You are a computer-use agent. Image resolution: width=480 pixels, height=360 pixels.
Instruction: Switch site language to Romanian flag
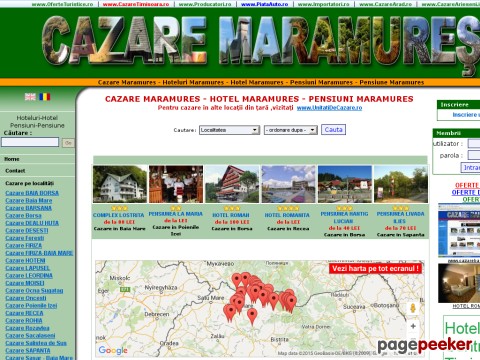[x=45, y=97]
